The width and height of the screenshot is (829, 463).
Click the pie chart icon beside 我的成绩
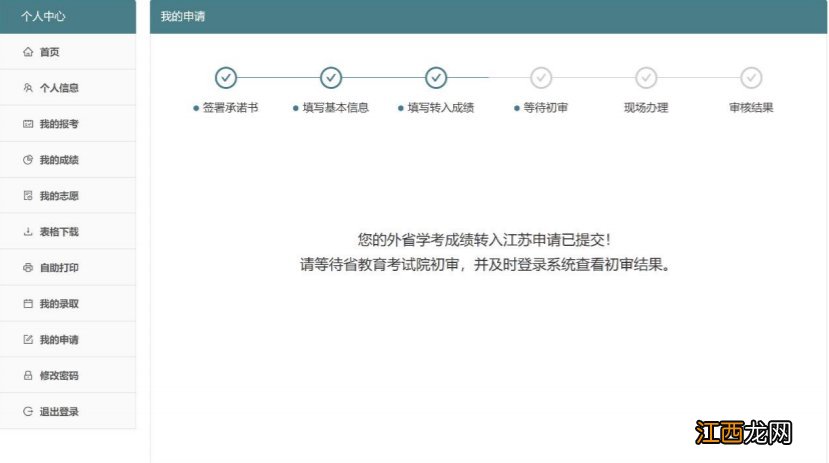point(28,160)
